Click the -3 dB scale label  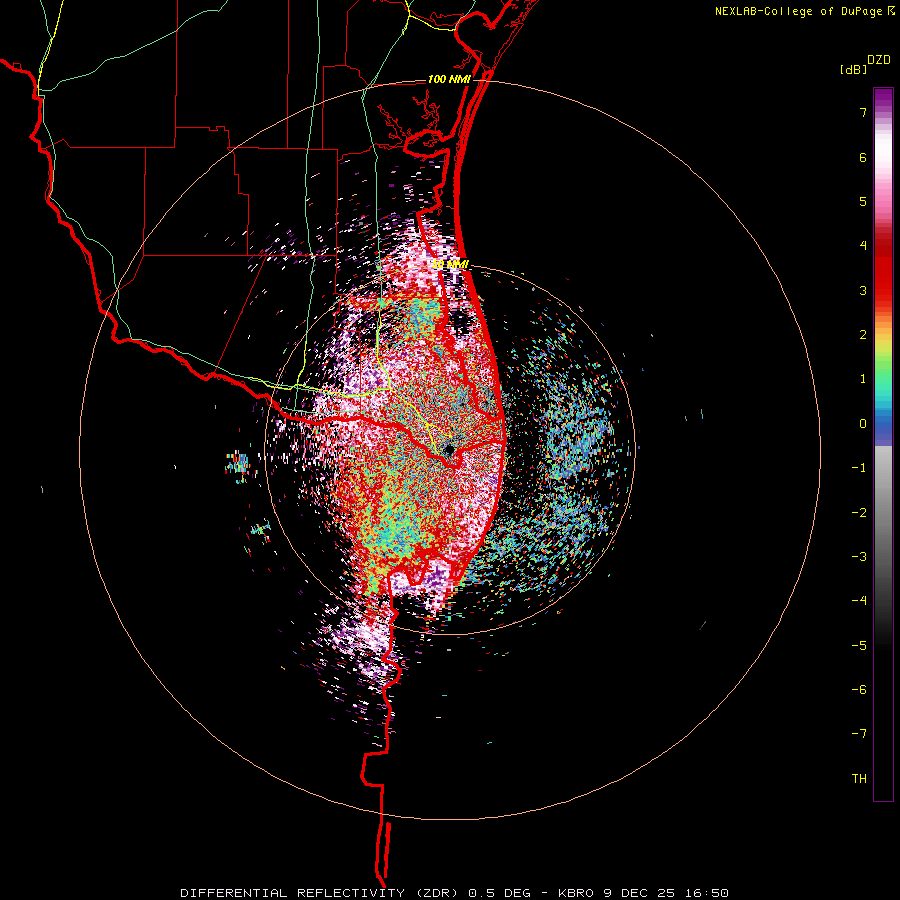pyautogui.click(x=859, y=557)
